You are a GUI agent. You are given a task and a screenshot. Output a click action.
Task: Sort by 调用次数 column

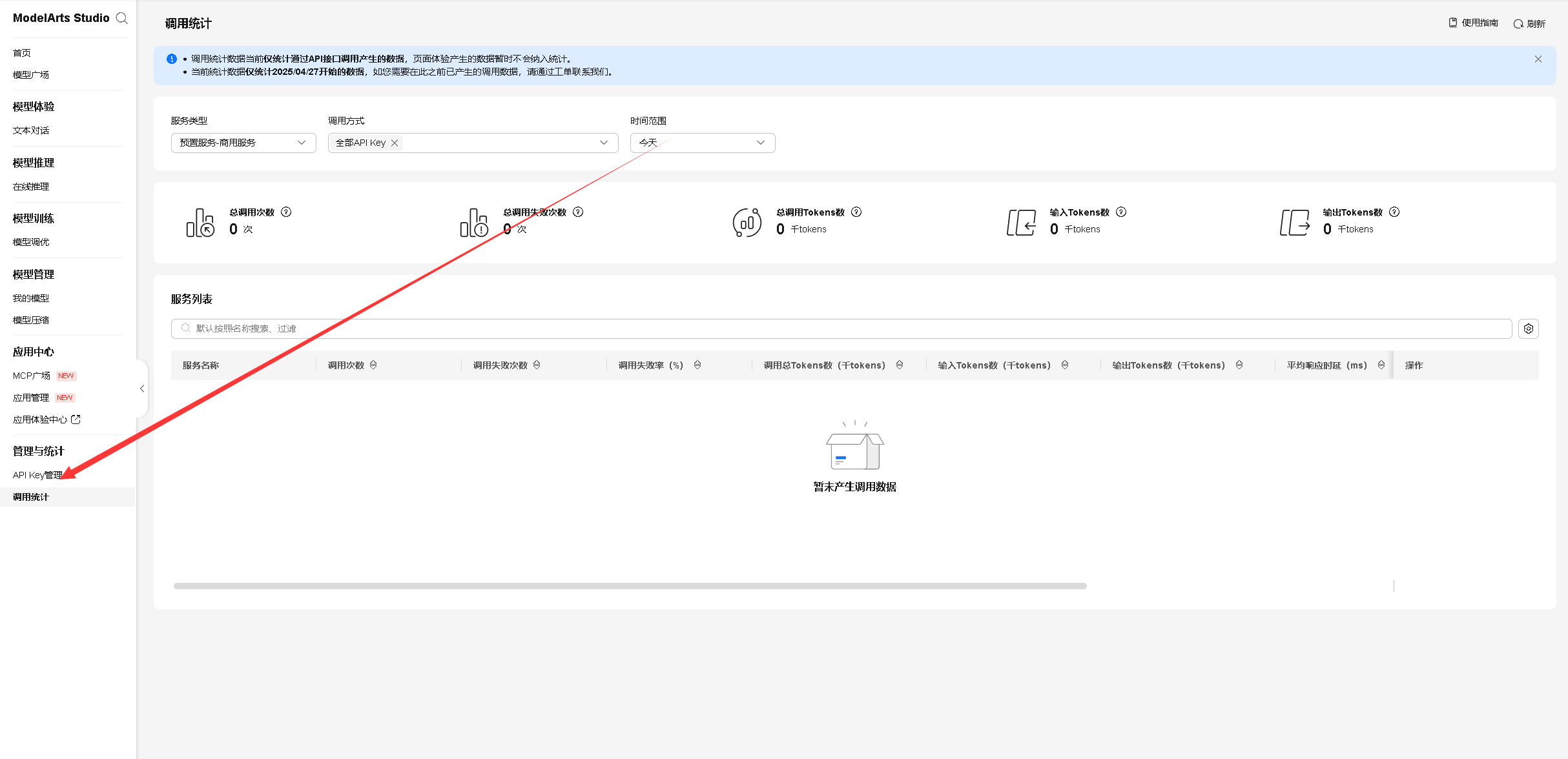tap(373, 365)
